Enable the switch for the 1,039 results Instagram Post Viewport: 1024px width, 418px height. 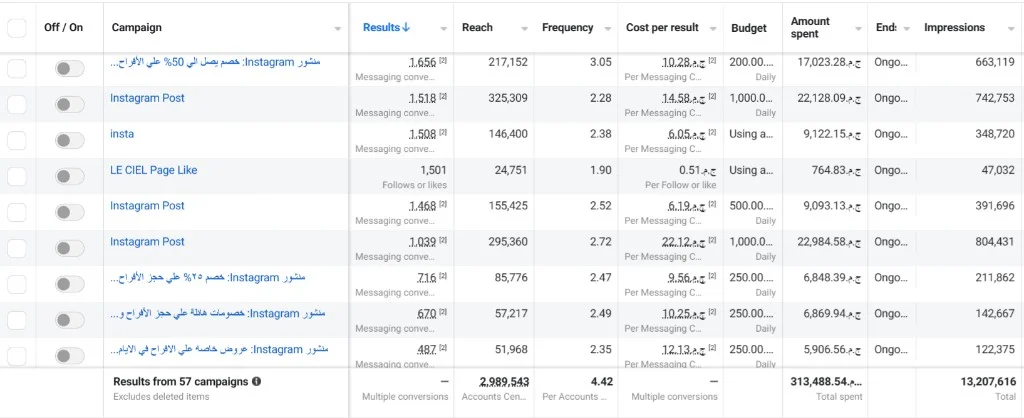click(x=70, y=248)
